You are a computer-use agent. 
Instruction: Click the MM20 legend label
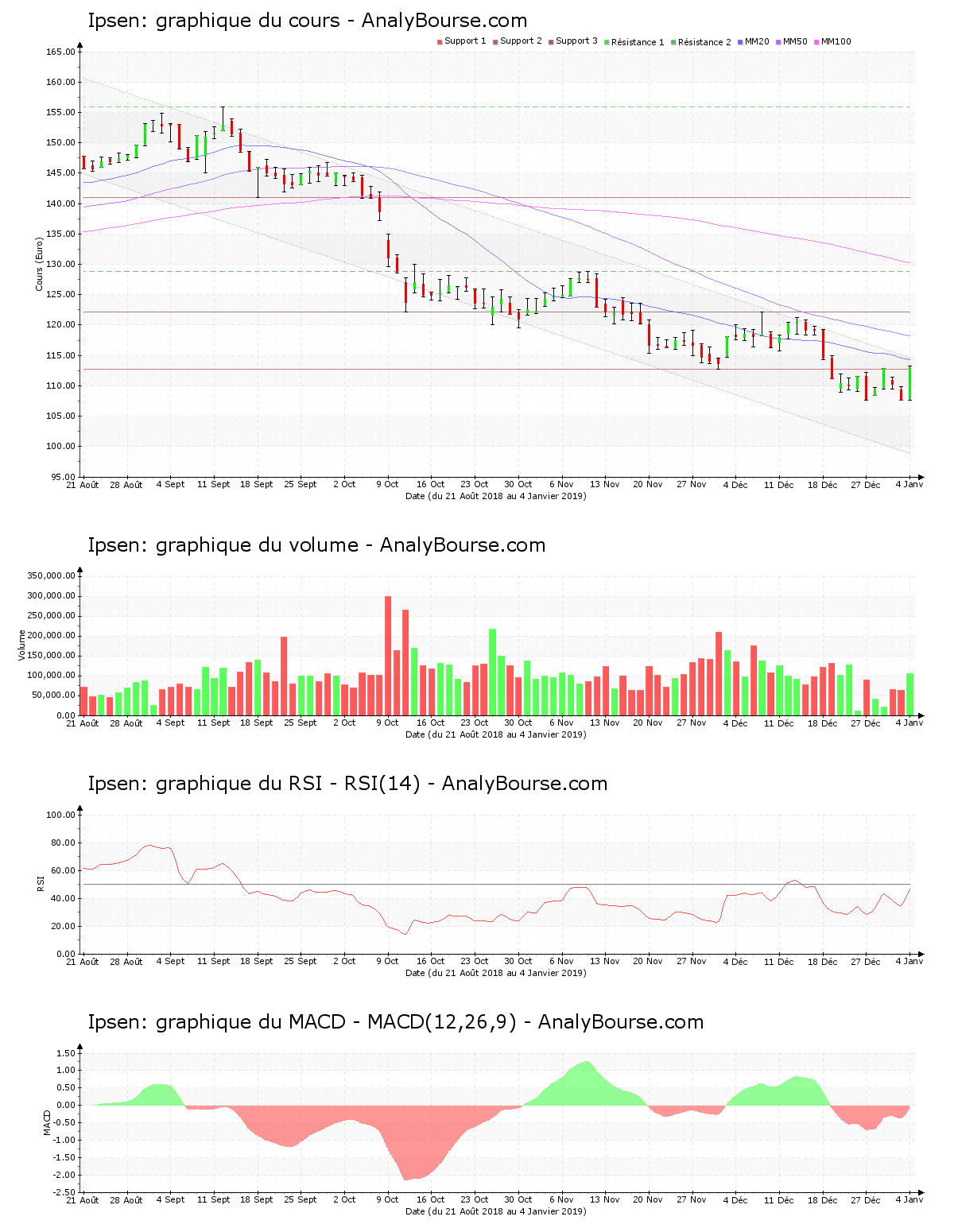(757, 42)
